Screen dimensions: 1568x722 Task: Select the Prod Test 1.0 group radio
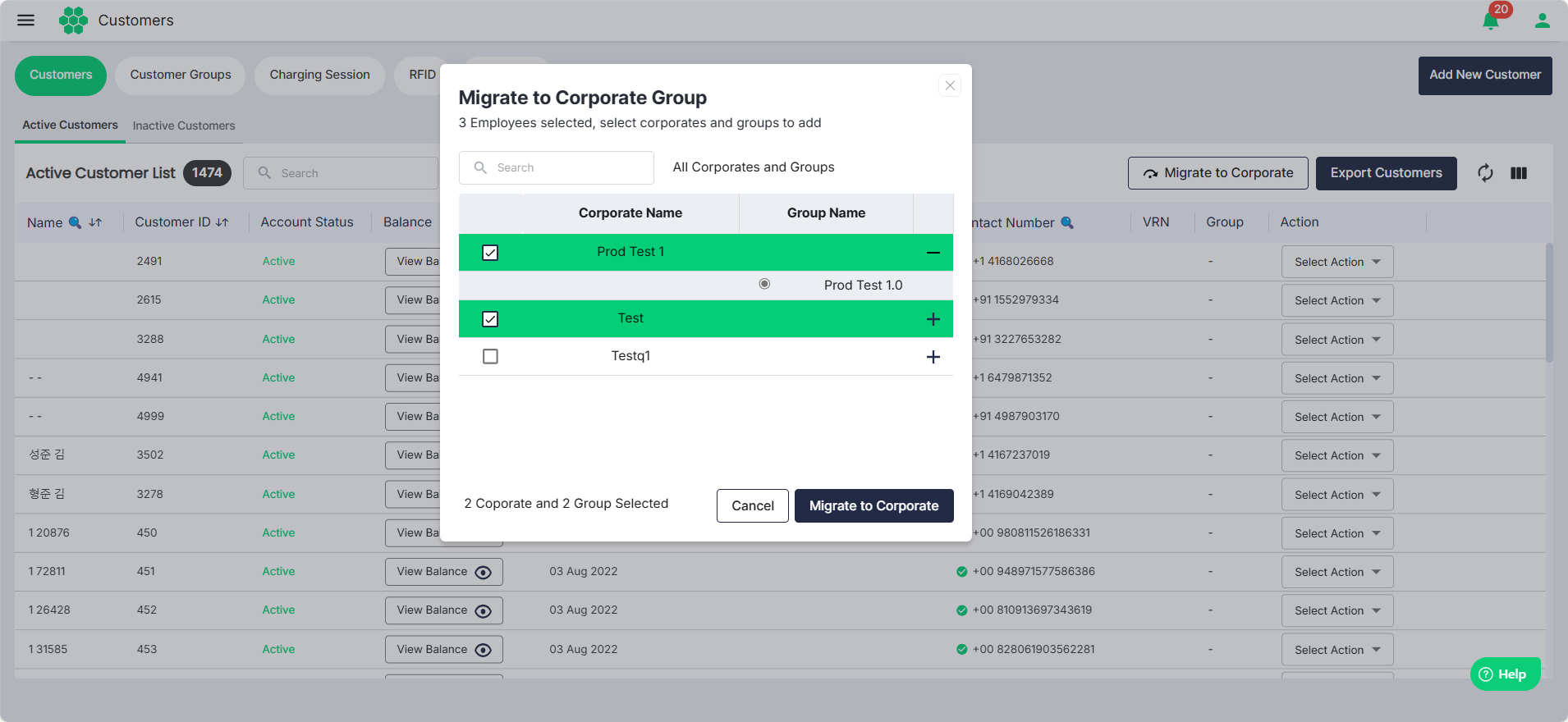point(764,284)
